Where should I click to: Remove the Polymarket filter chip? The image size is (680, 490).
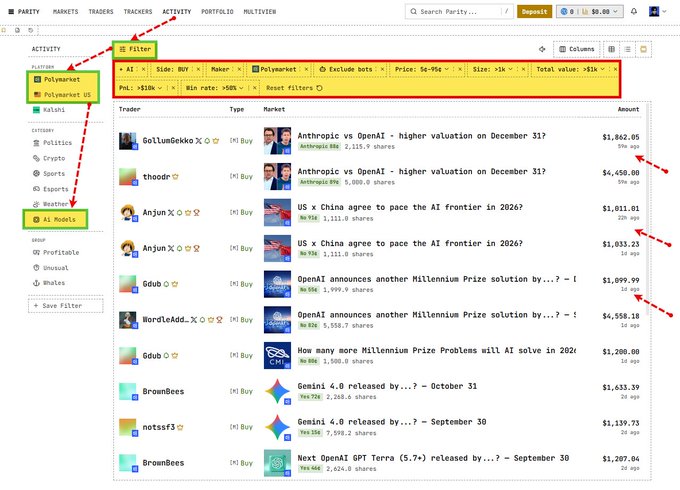[x=306, y=69]
